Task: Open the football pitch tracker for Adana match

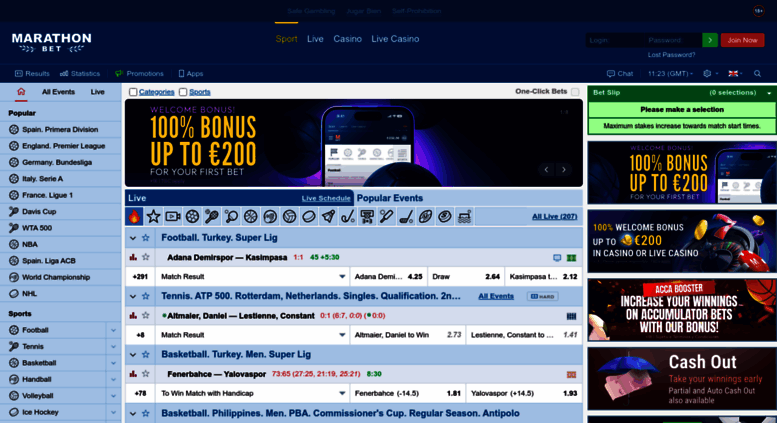Action: [571, 258]
